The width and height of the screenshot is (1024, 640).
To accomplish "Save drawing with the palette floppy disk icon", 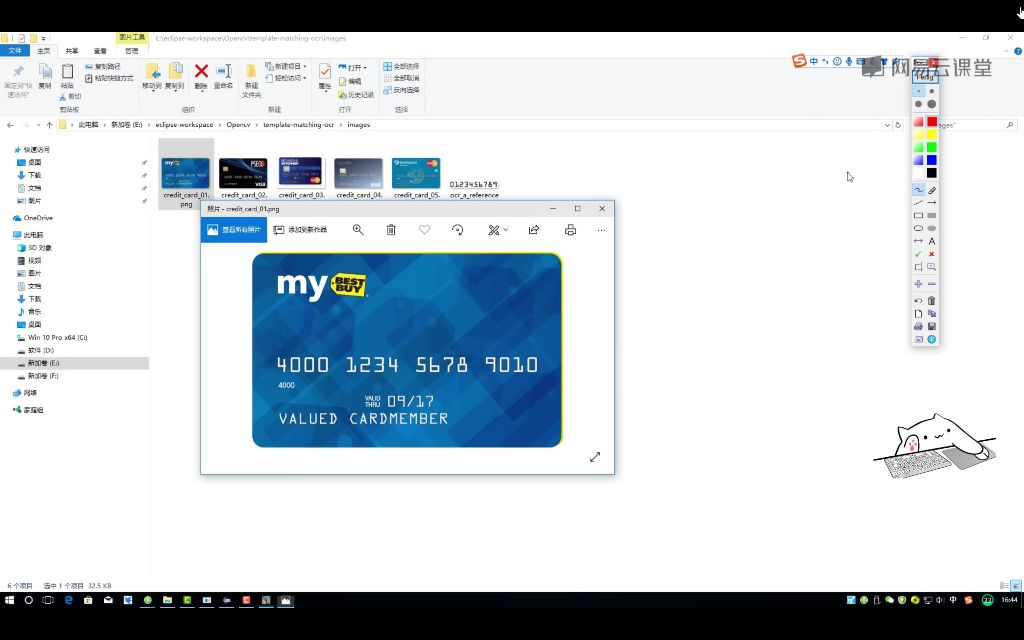I will pos(932,326).
